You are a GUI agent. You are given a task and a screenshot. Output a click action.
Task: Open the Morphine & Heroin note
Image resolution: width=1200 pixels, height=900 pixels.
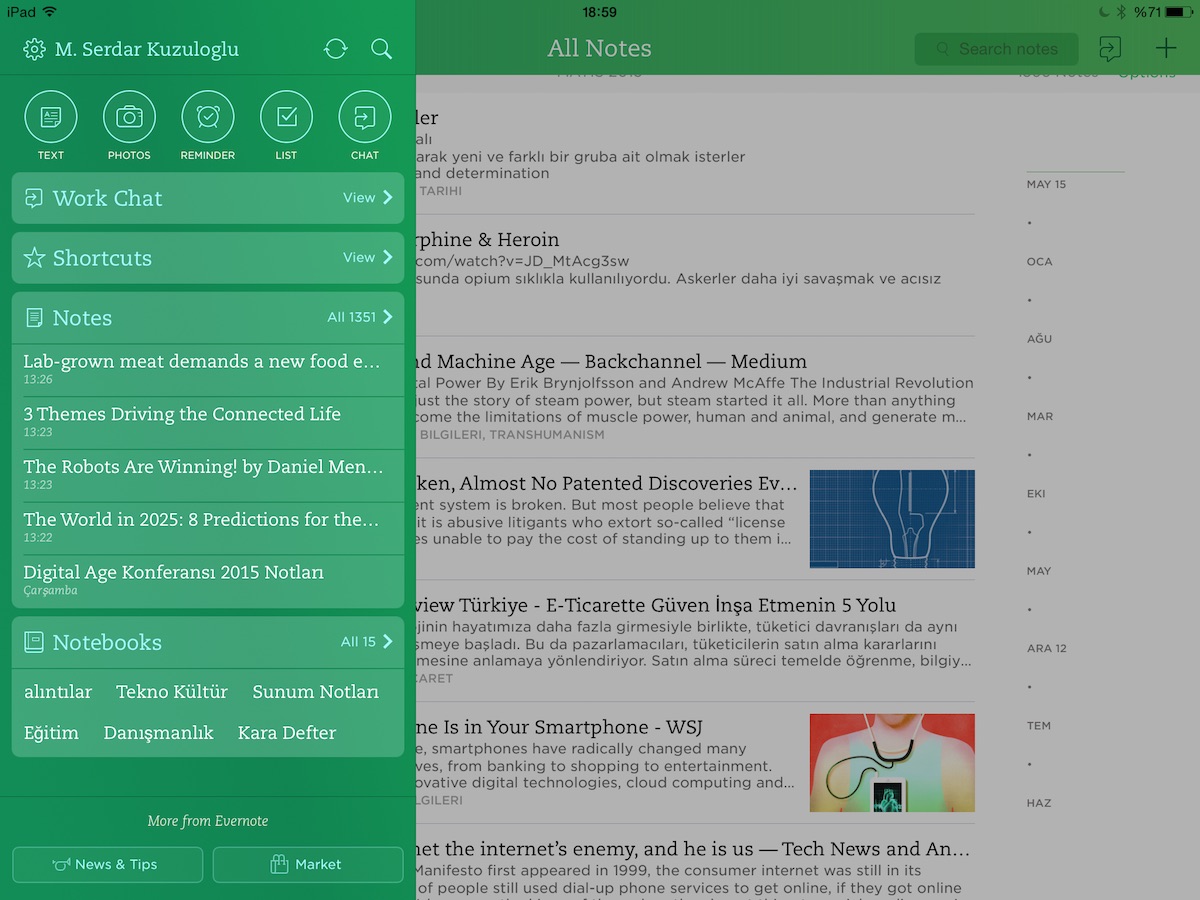695,275
